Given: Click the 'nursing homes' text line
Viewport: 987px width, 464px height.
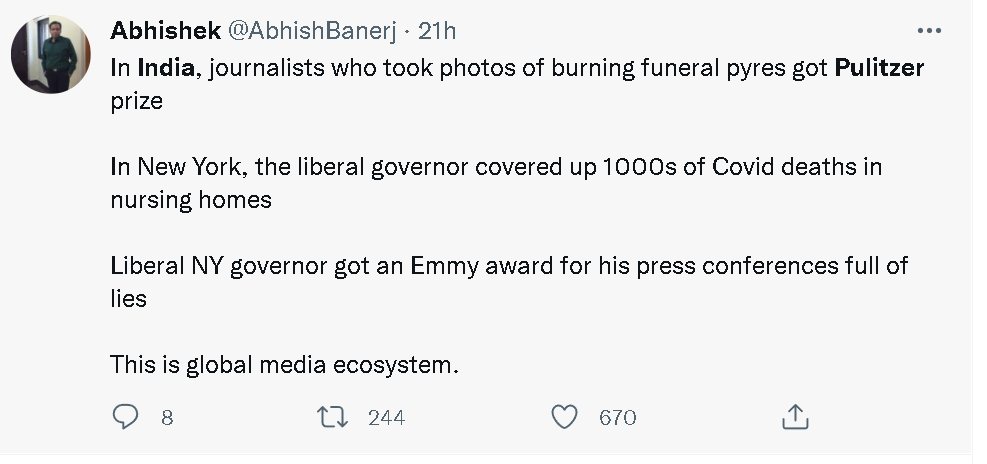Looking at the screenshot, I should (x=191, y=199).
